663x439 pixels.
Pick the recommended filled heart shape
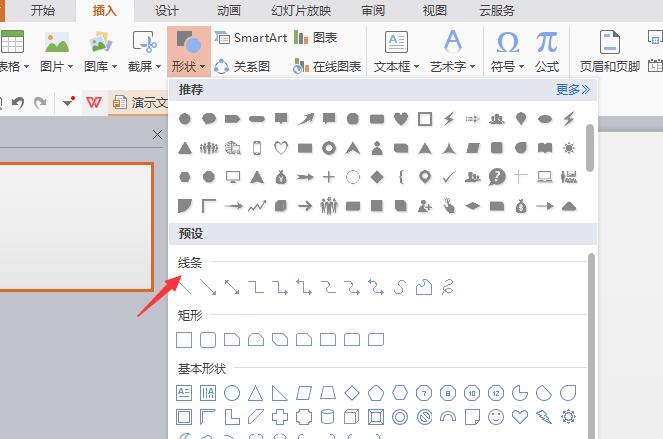(401, 119)
